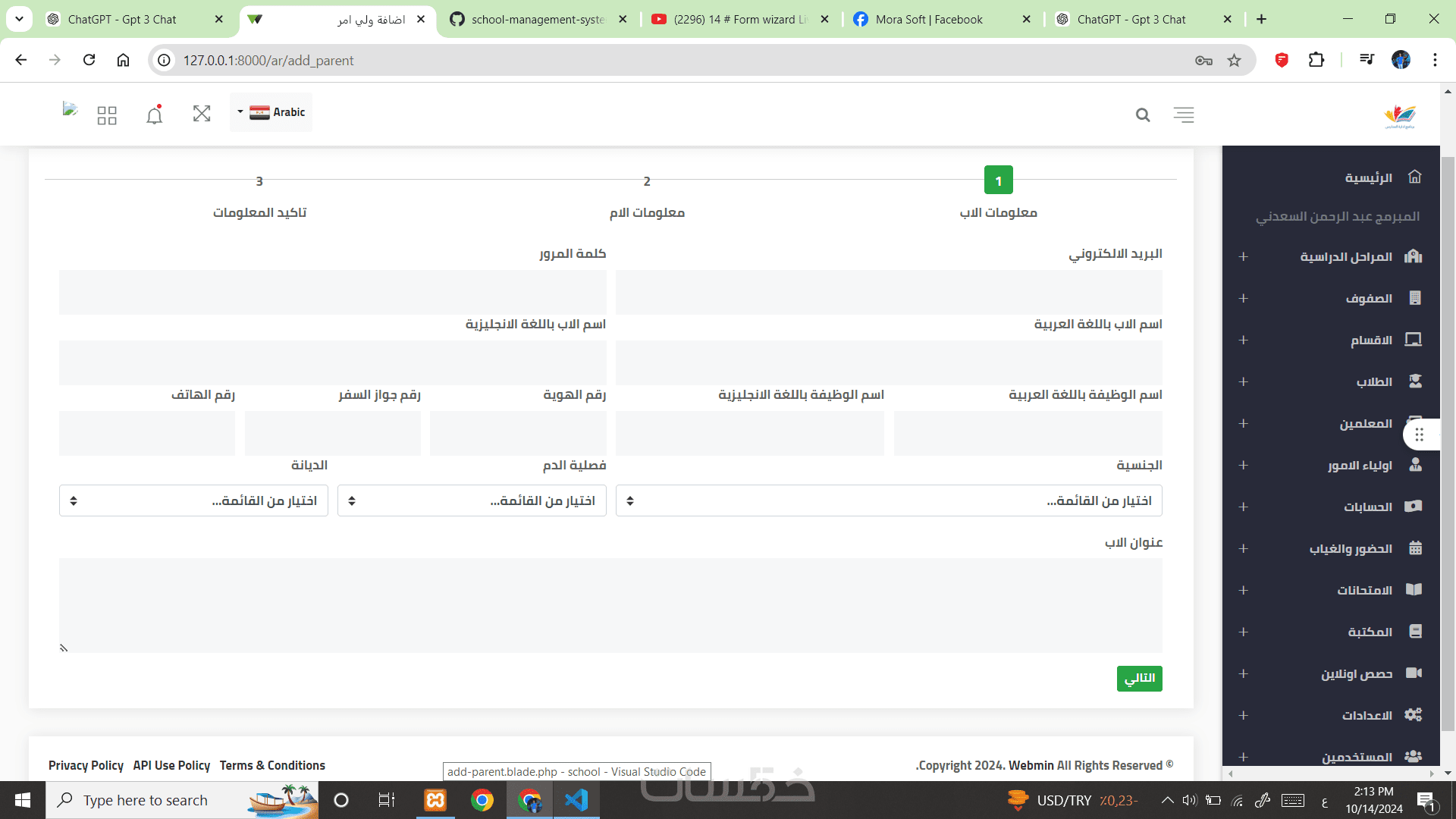
Task: Open Visual Studio Code from taskbar
Action: (576, 800)
